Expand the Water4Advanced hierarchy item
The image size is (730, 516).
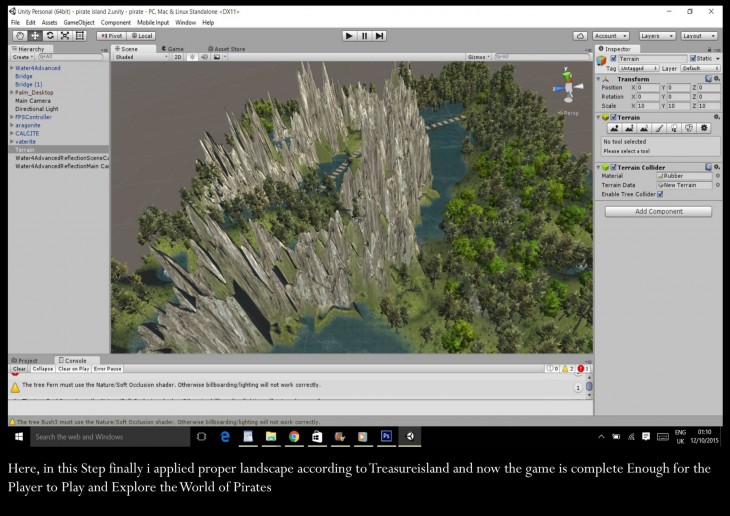(x=11, y=68)
